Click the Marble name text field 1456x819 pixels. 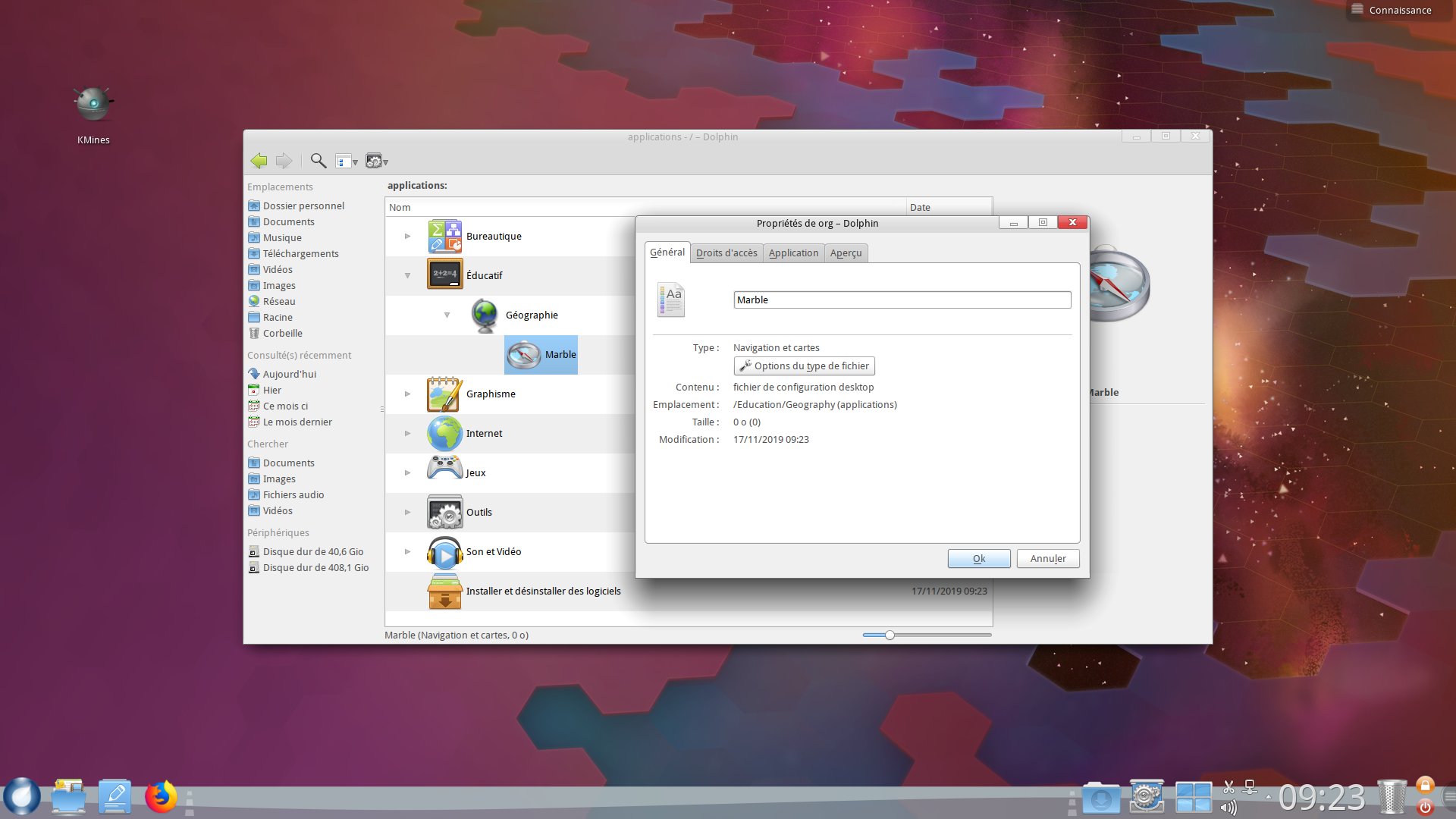(x=902, y=300)
